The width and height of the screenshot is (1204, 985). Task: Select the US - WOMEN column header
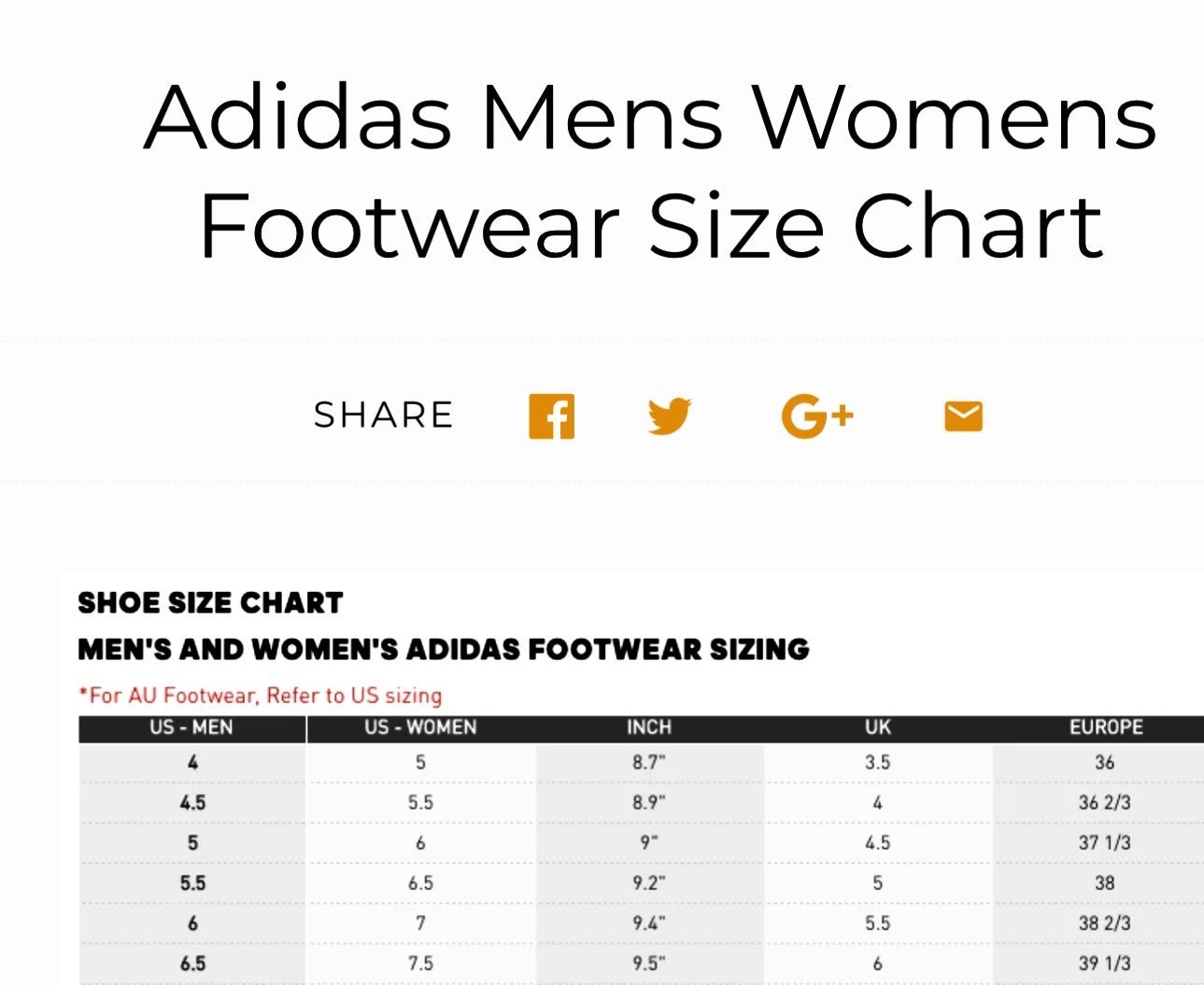tap(420, 727)
